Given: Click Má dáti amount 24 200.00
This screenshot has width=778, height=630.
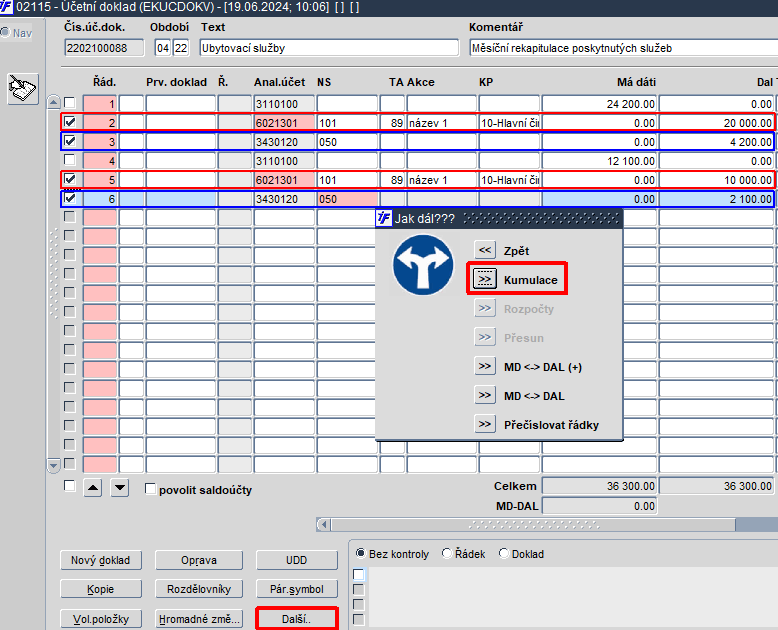Looking at the screenshot, I should 599,104.
